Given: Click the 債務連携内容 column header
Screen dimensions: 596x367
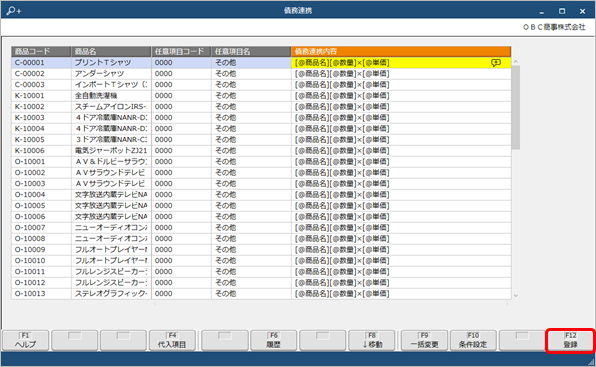Looking at the screenshot, I should 401,51.
